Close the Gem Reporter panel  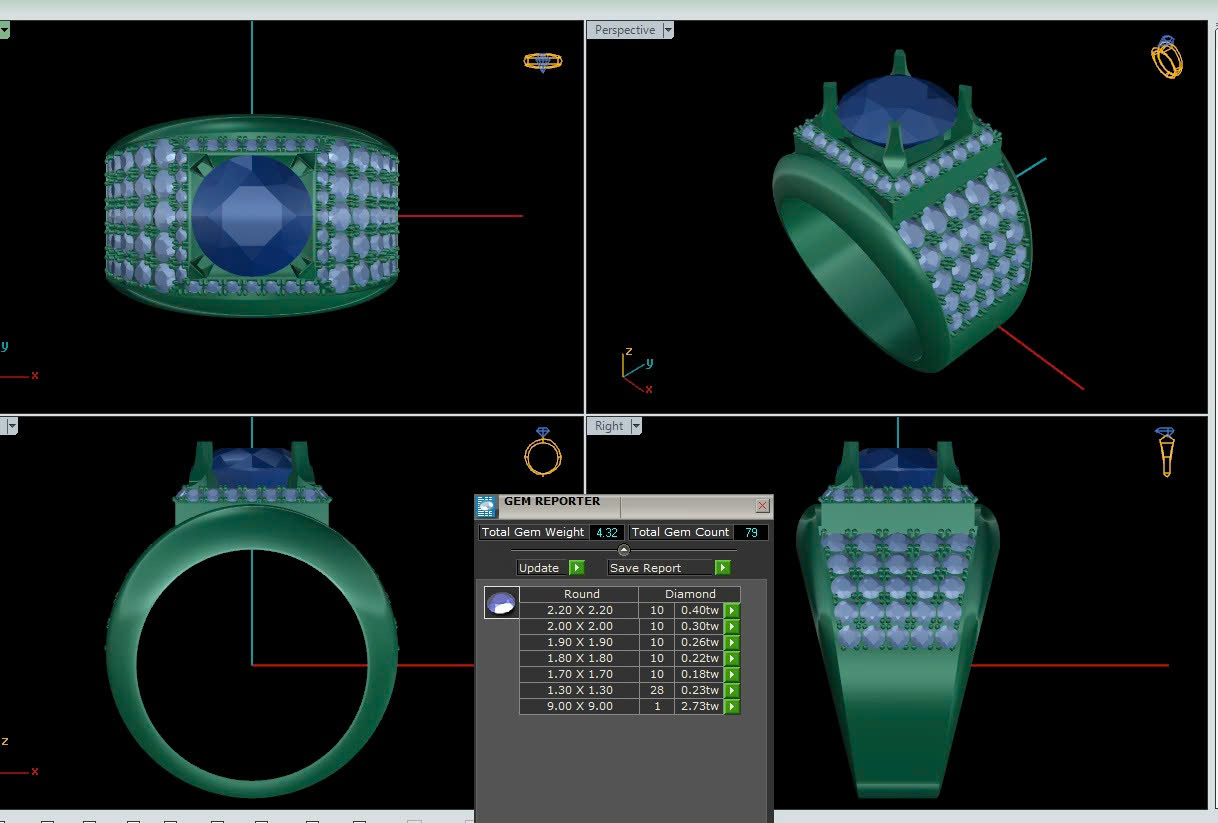762,506
